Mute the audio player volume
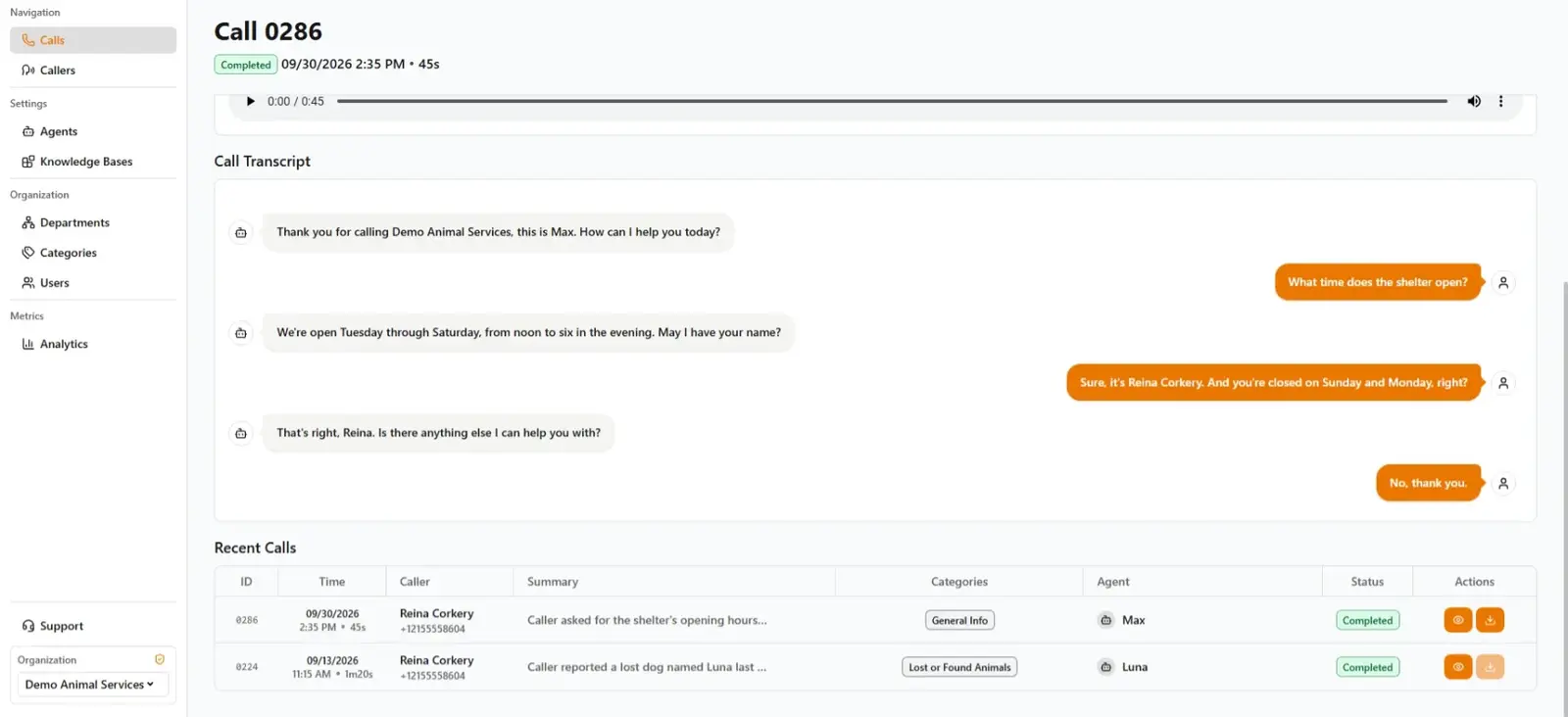 [x=1474, y=101]
